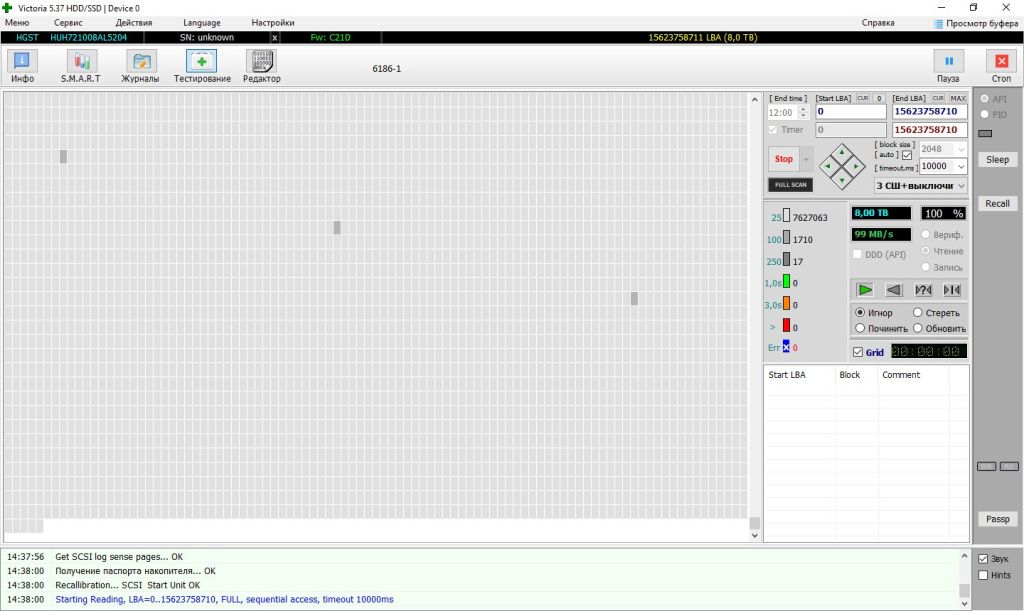Open the Журналы logs view
Image resolution: width=1024 pixels, height=611 pixels.
point(140,67)
